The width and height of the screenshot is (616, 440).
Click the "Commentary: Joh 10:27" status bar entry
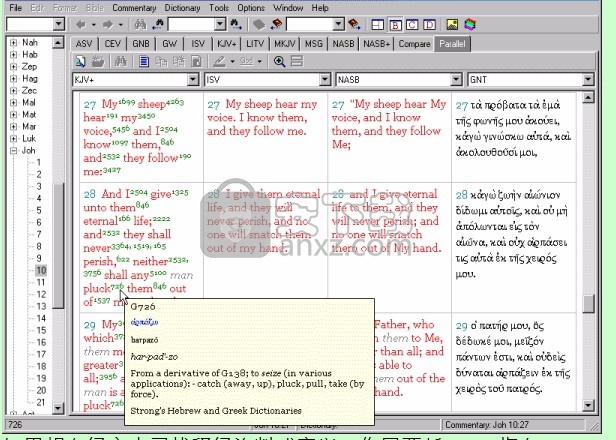(x=487, y=425)
